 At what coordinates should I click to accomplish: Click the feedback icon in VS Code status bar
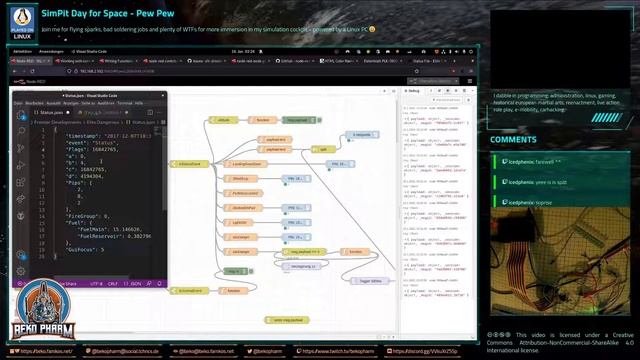tap(149, 283)
